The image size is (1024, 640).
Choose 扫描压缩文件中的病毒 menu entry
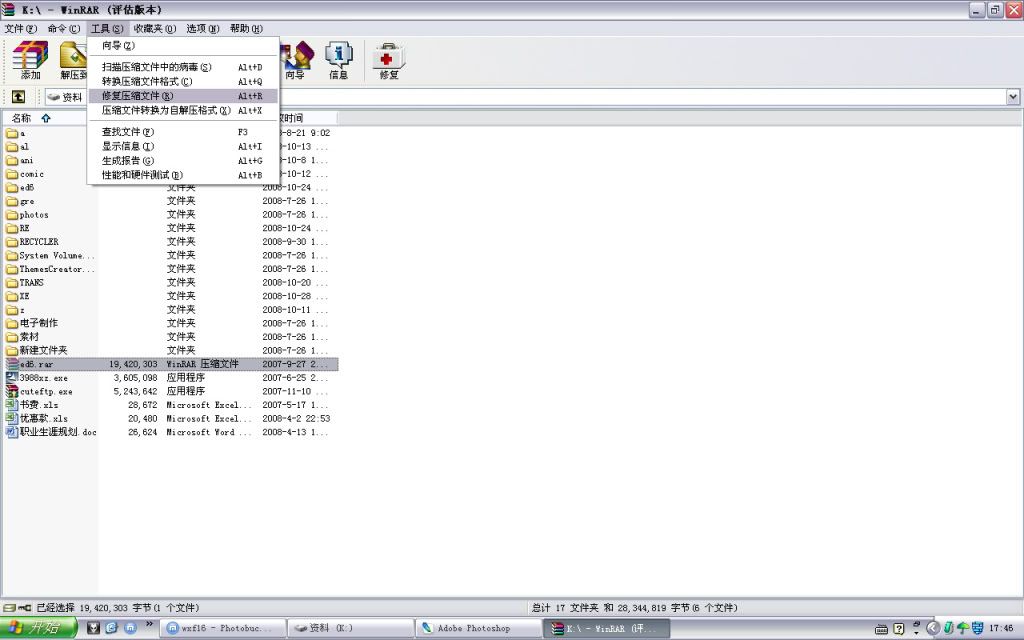click(183, 67)
